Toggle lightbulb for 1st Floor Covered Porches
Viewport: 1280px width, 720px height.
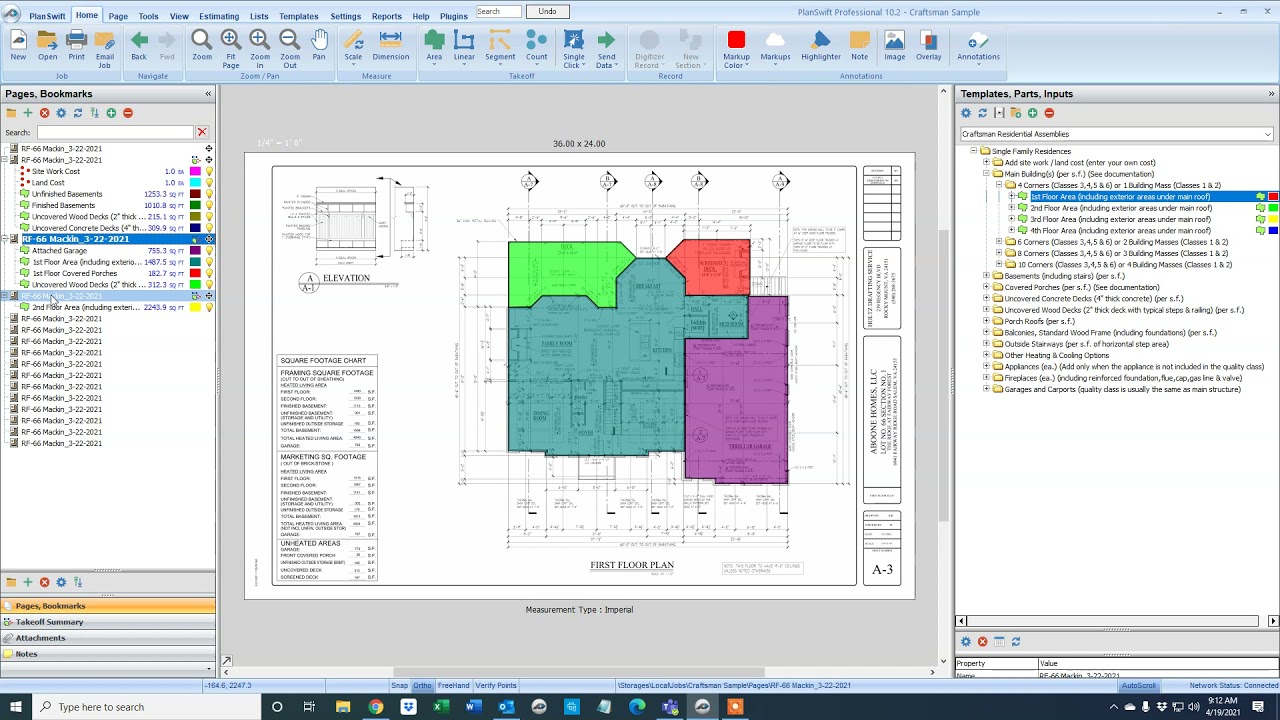click(x=209, y=273)
